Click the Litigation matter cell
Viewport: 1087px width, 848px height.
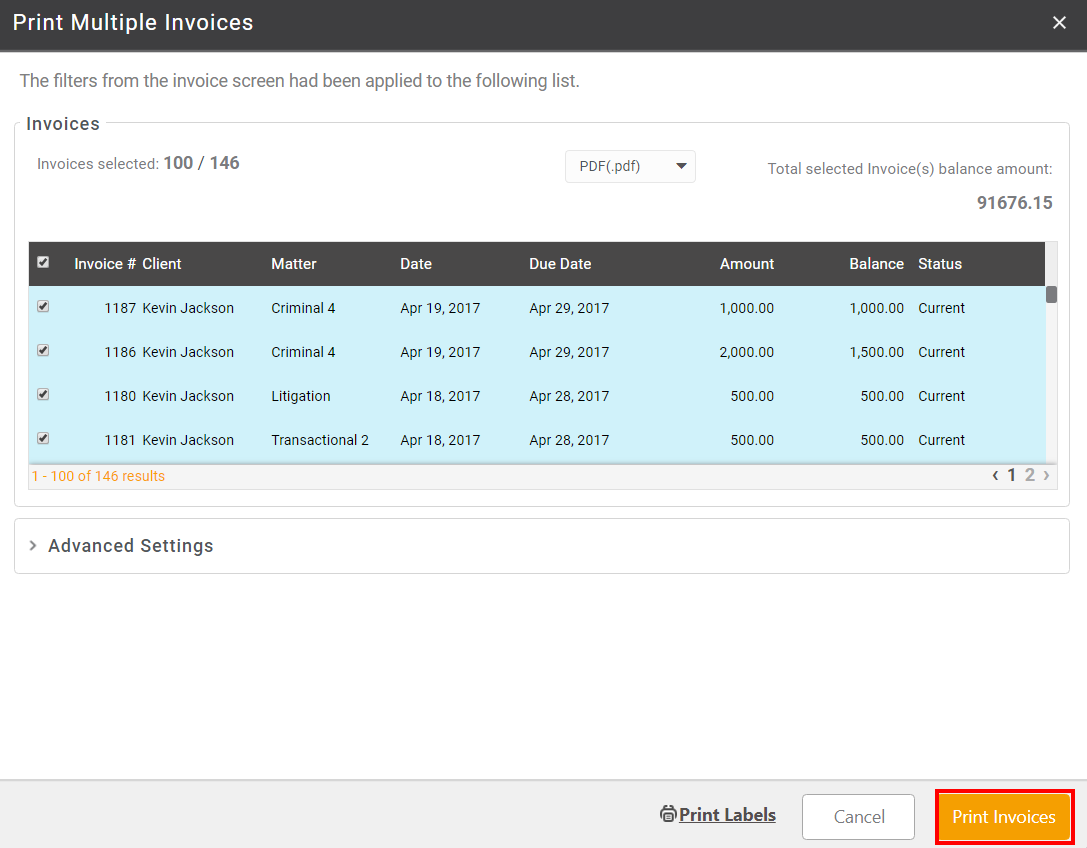301,396
